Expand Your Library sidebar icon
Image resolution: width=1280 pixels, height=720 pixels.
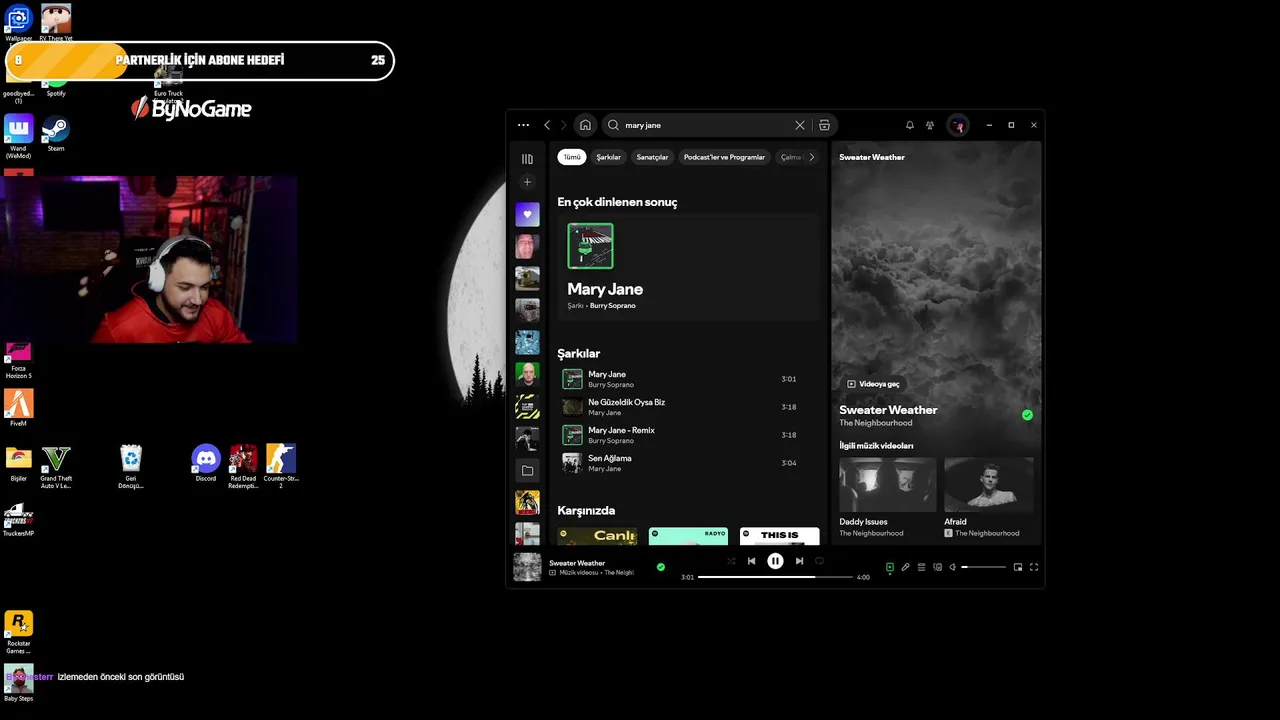coord(527,159)
